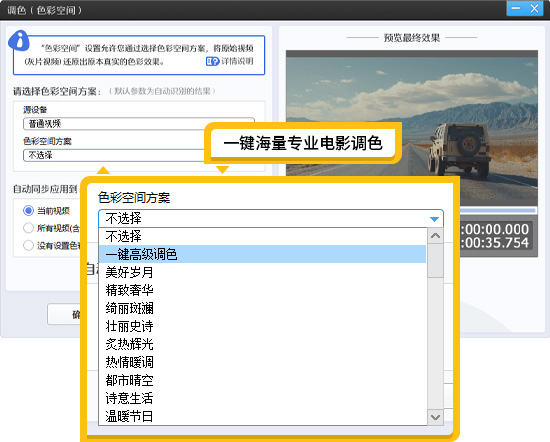Select the 没有设置色彩 radio option
This screenshot has height=442, width=550.
[x=28, y=245]
